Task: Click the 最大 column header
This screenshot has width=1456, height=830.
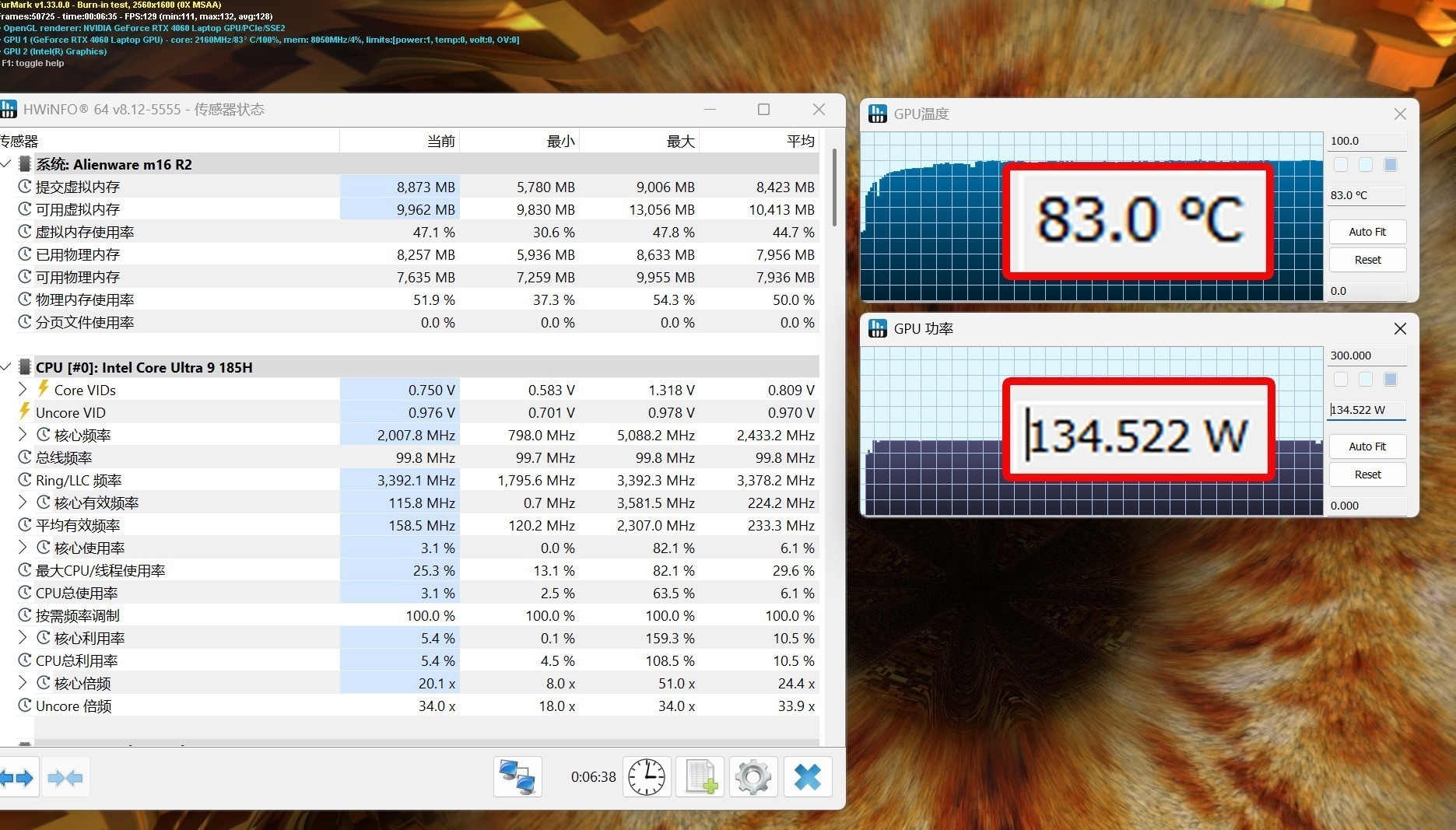Action: click(x=639, y=141)
